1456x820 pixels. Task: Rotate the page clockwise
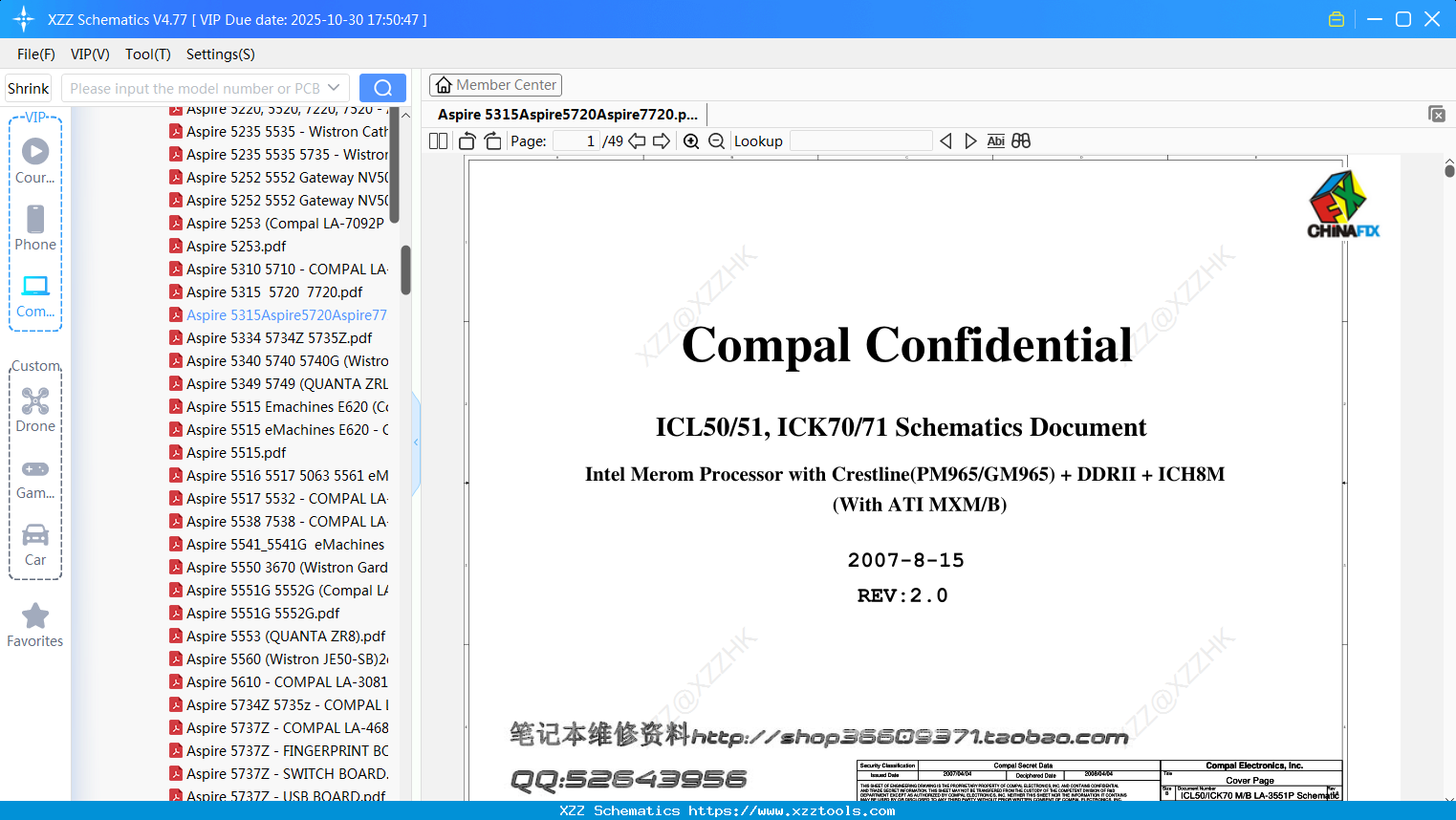[492, 141]
